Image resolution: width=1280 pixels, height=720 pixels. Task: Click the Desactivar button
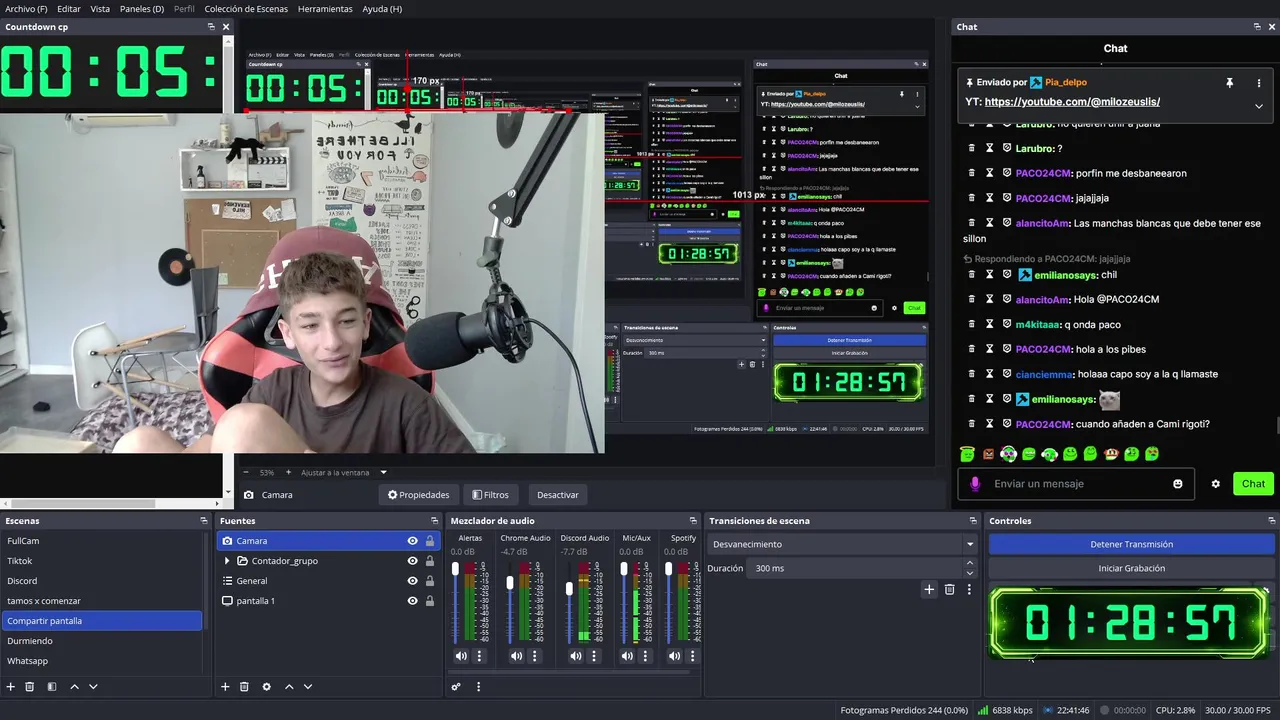coord(558,495)
